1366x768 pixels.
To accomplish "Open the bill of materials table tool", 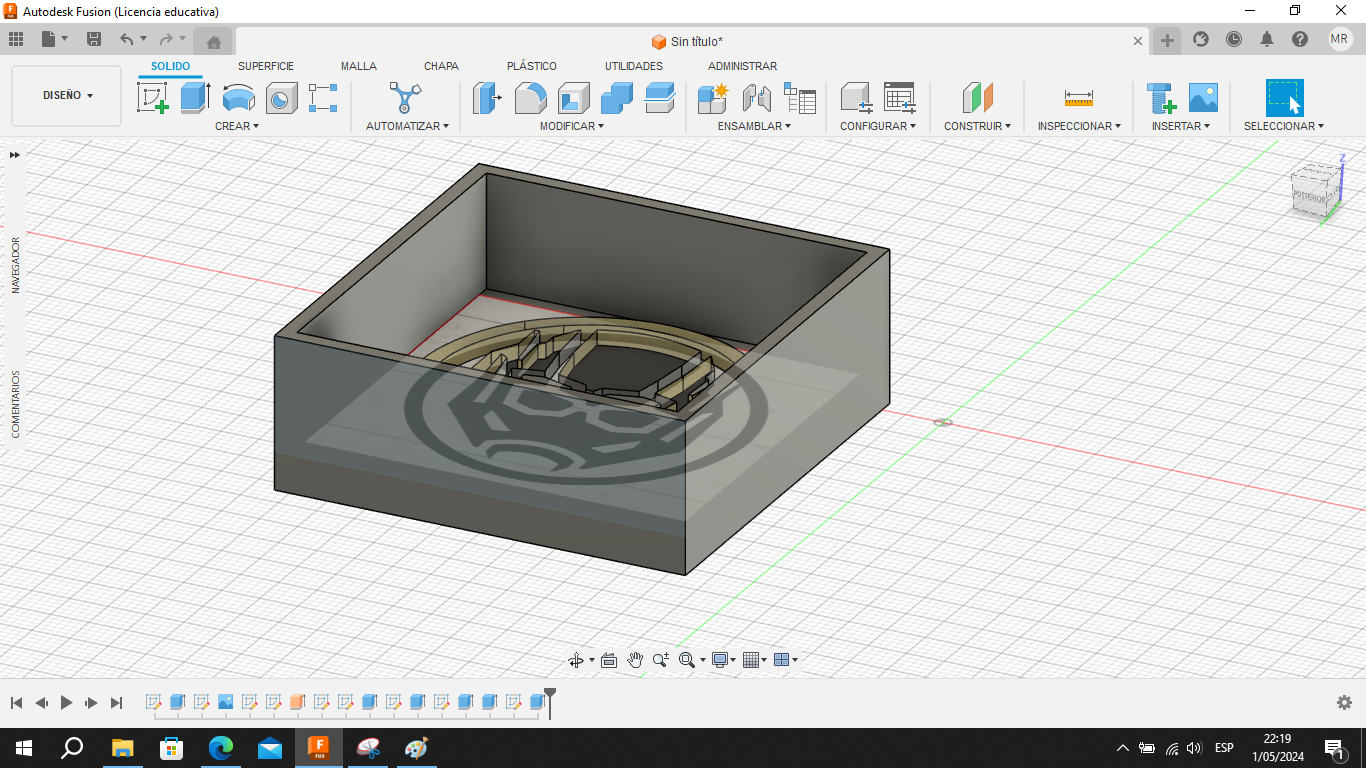I will pos(799,98).
